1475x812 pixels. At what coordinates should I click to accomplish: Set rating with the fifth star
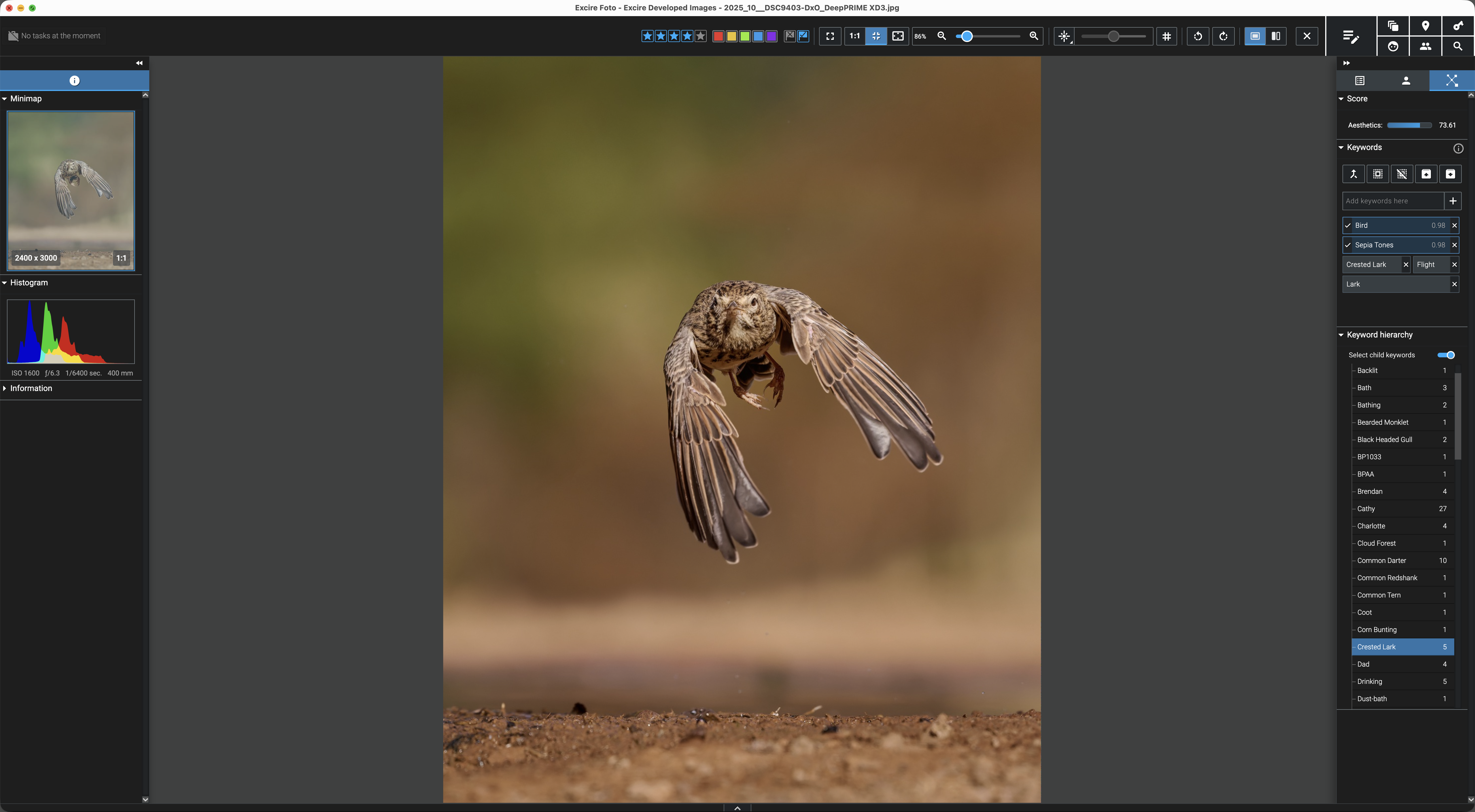point(700,36)
